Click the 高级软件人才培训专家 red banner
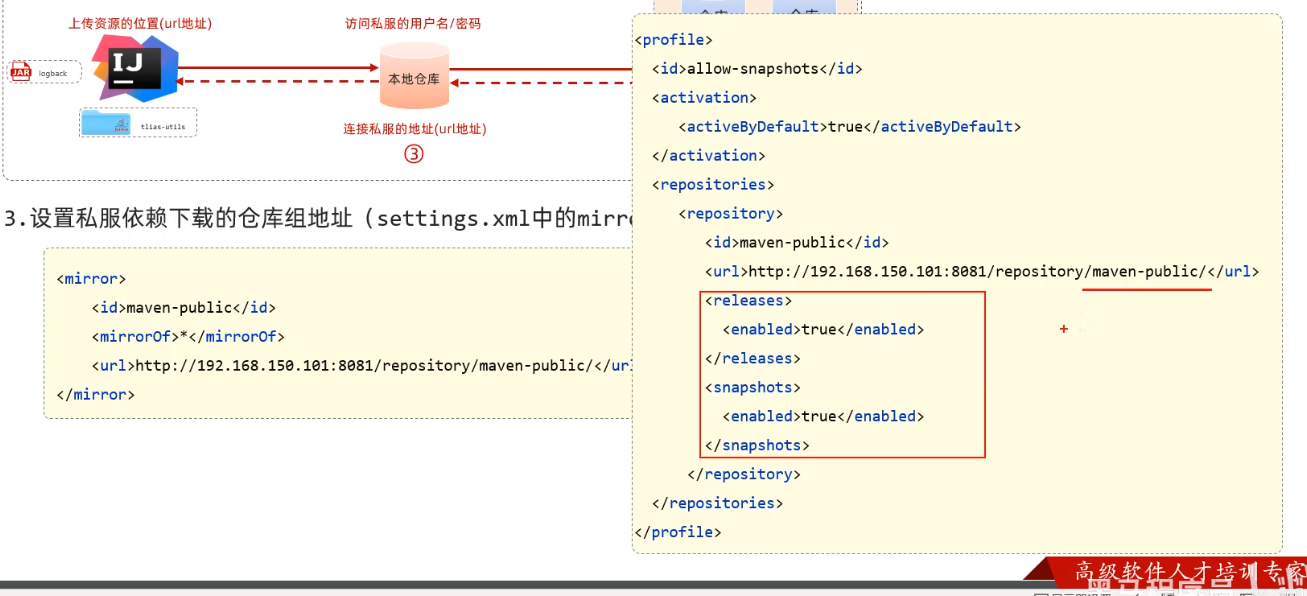Image resolution: width=1307 pixels, height=596 pixels. (x=1180, y=572)
